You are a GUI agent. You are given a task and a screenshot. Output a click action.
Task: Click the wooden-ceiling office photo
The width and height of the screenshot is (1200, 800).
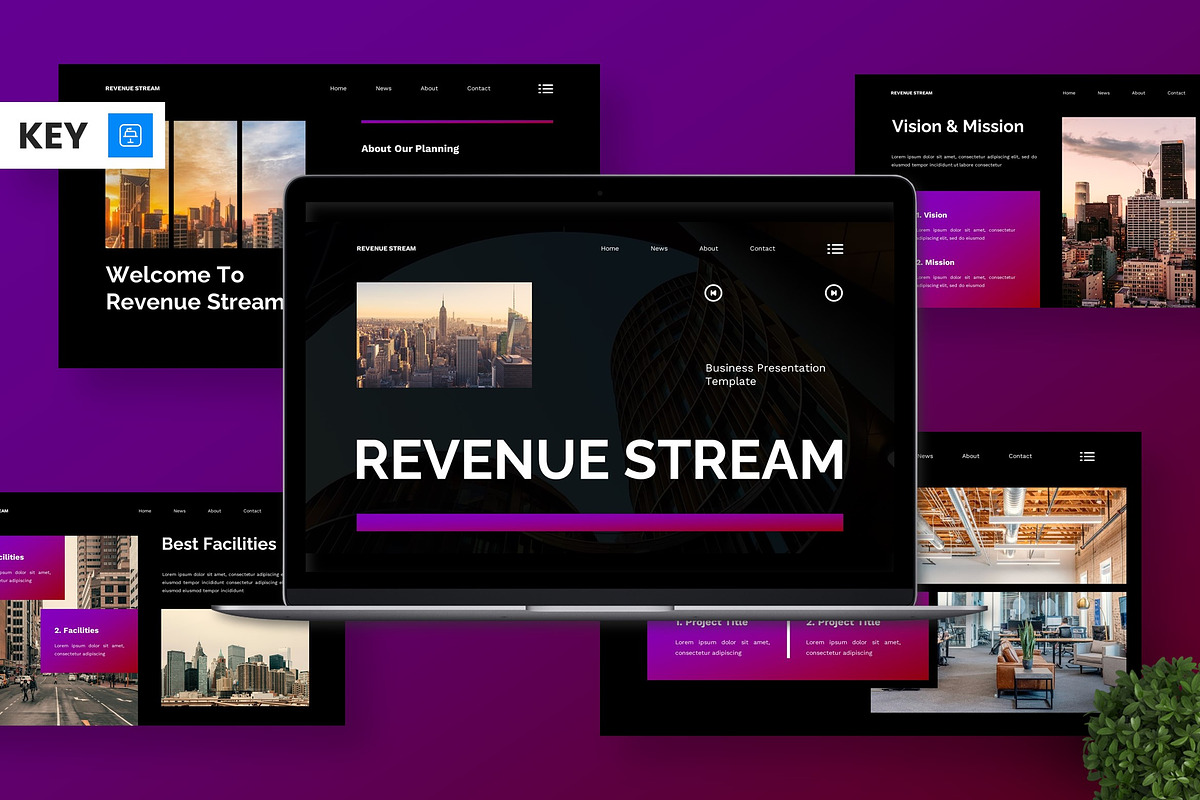1021,536
